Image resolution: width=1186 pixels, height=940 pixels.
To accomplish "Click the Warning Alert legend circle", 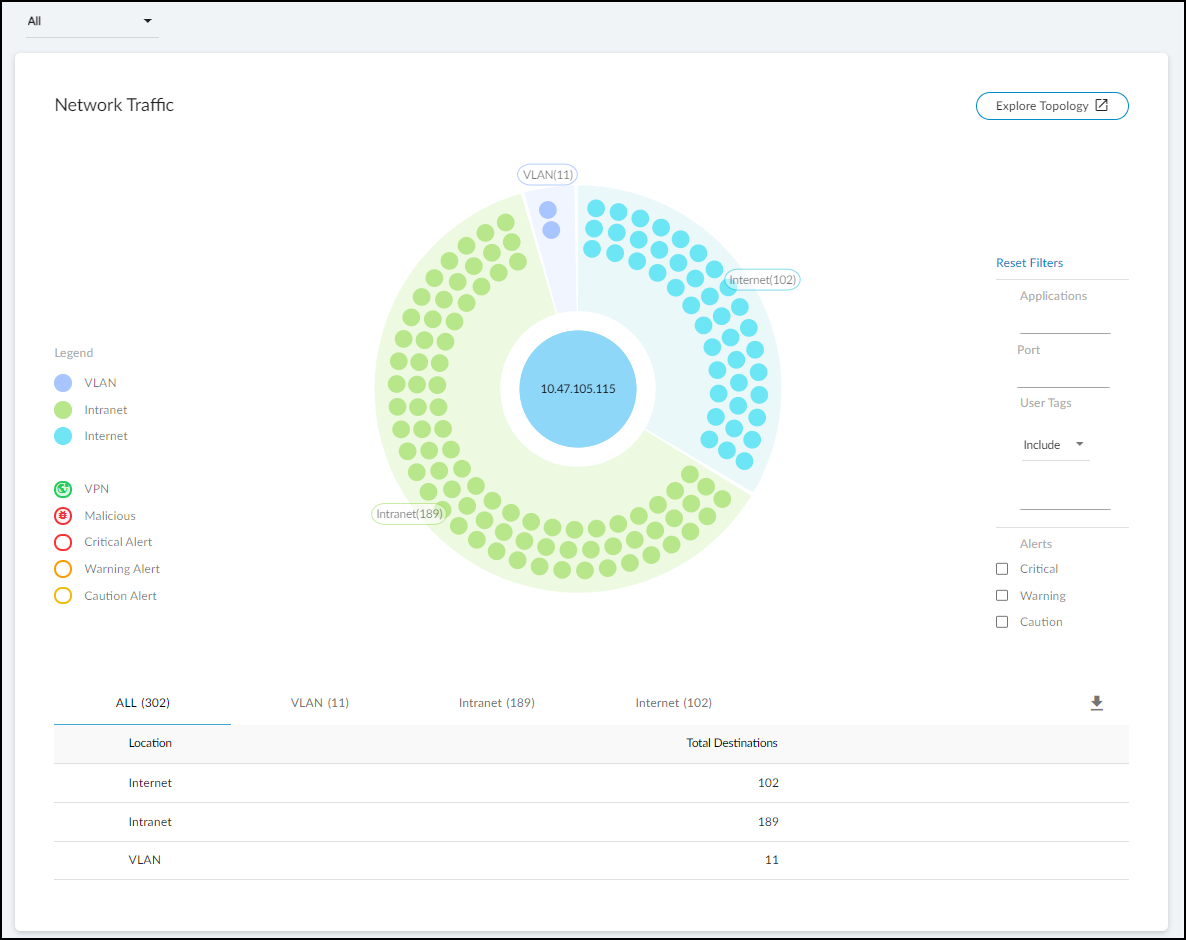I will click(63, 569).
